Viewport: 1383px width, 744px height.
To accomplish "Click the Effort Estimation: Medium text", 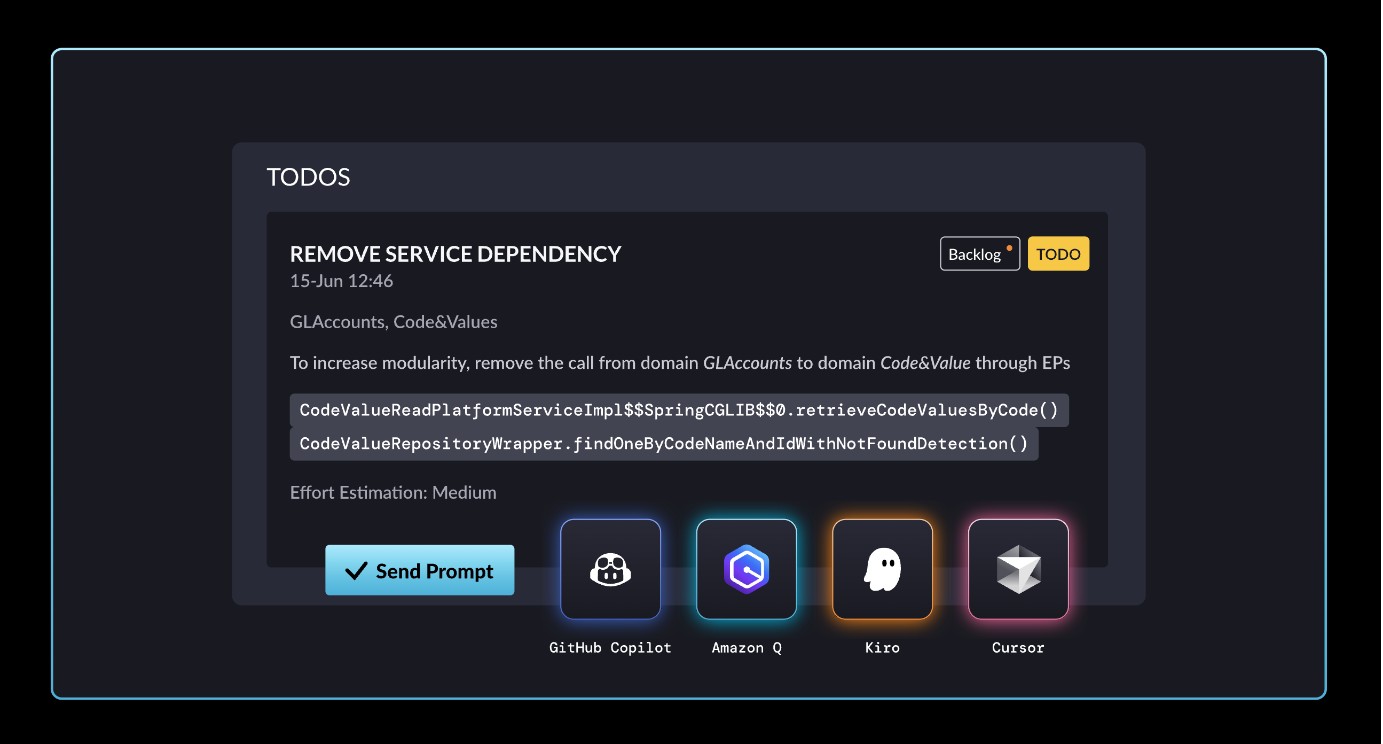I will [x=393, y=493].
